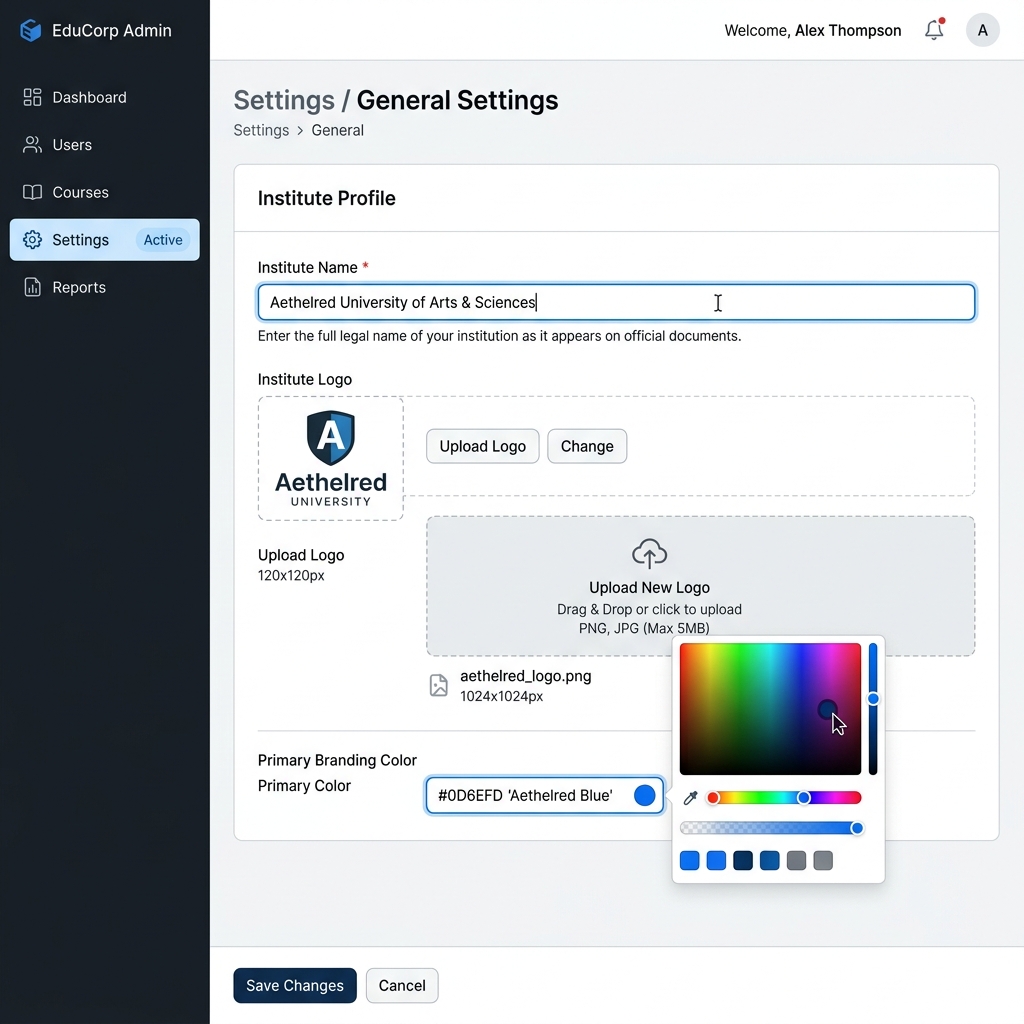Open Courses in the sidebar

point(104,192)
